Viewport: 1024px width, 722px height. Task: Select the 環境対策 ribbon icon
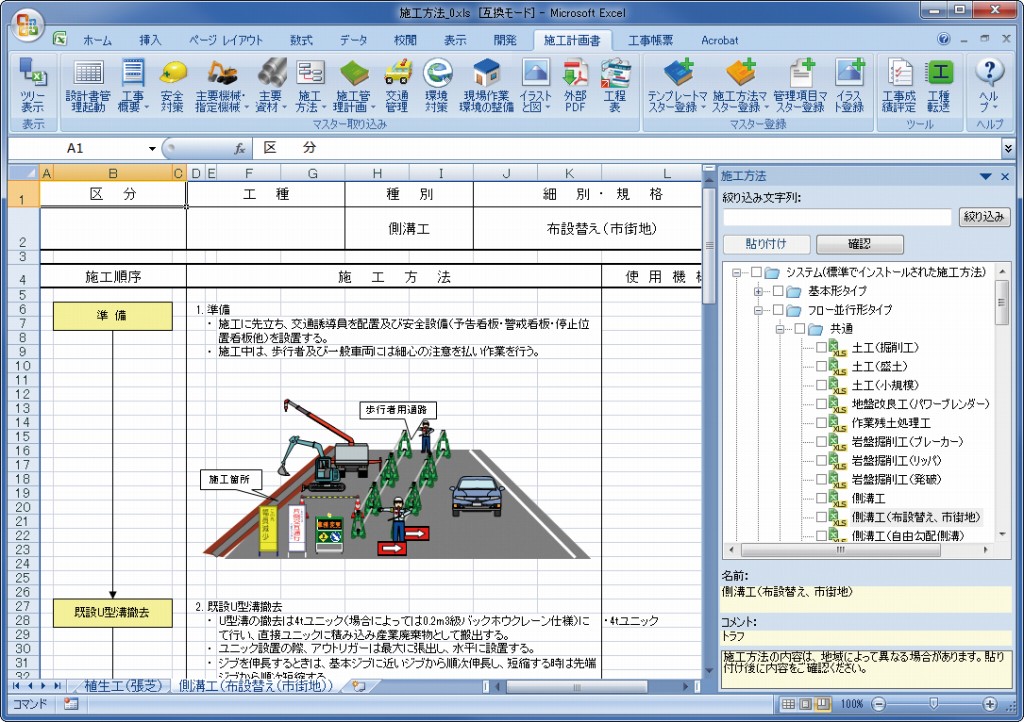437,84
